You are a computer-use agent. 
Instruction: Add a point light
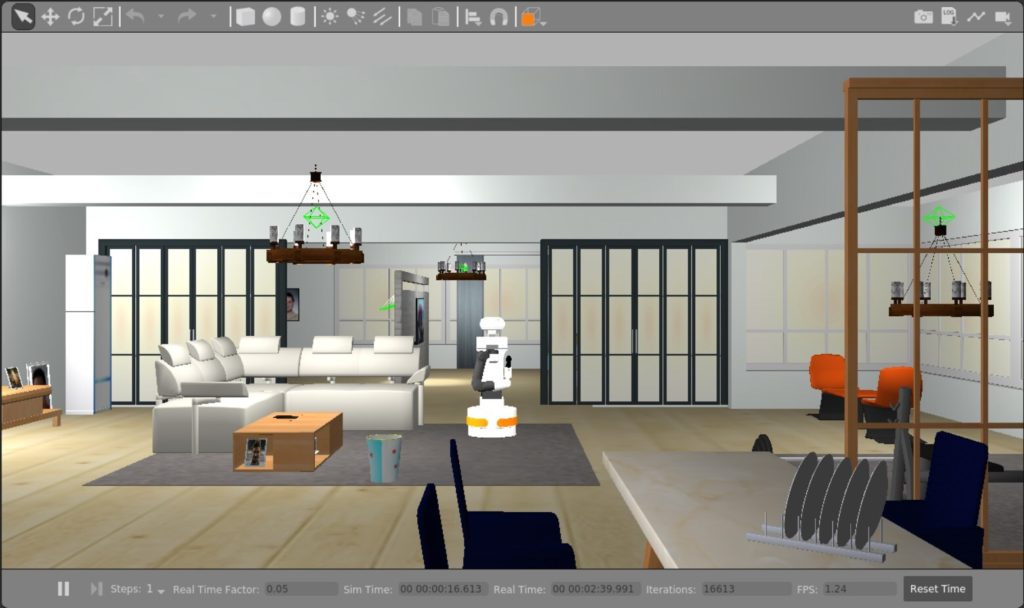click(x=330, y=17)
